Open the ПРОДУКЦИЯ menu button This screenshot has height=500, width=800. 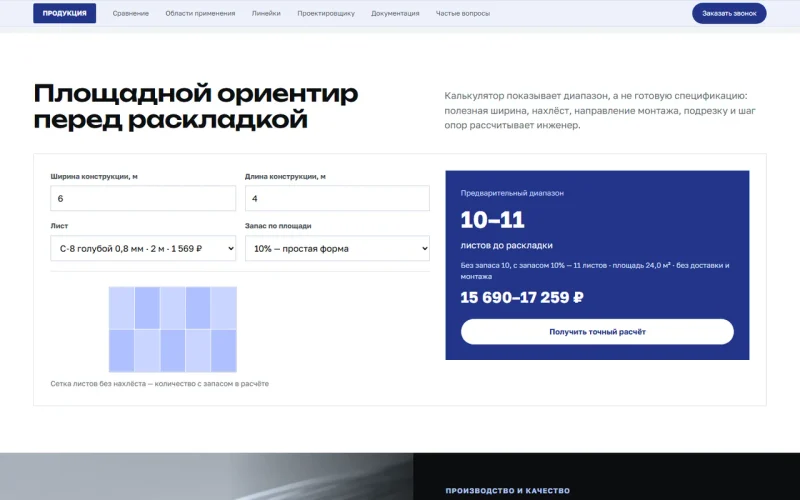tap(64, 13)
